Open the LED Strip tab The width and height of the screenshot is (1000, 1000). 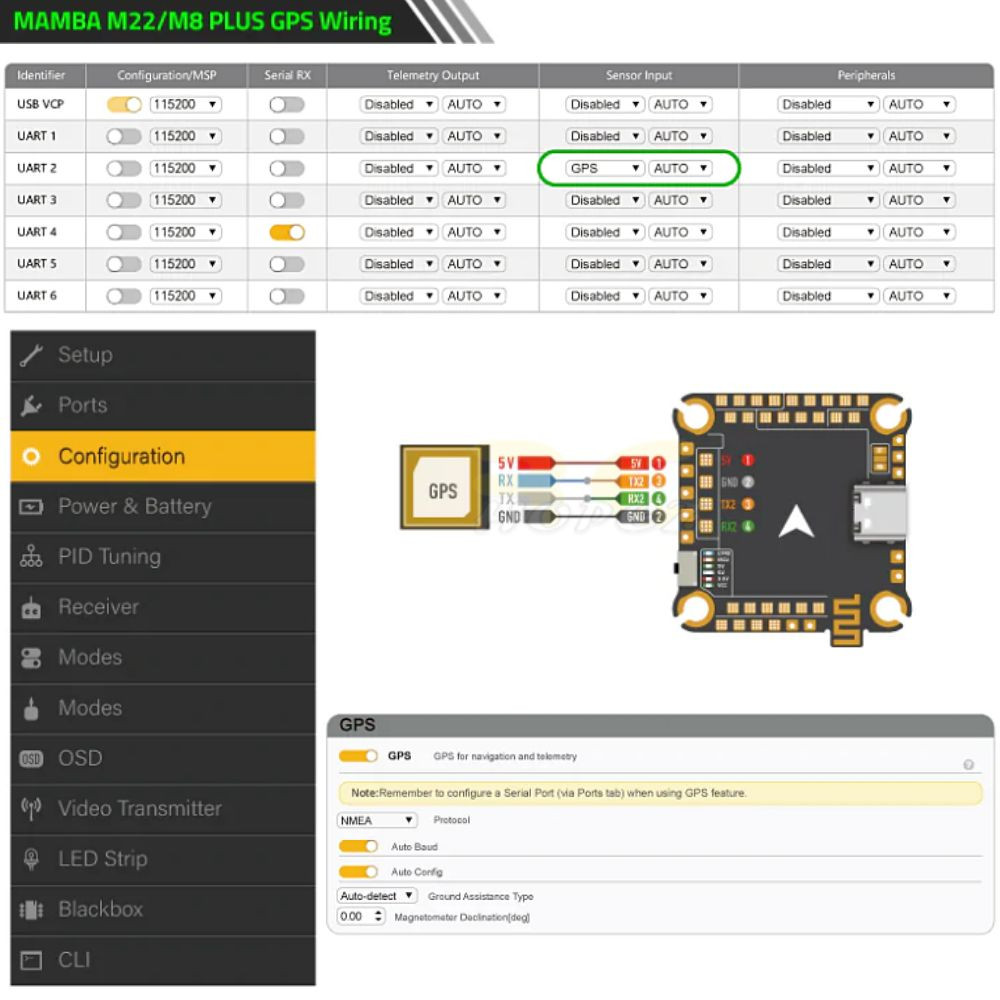[x=163, y=859]
